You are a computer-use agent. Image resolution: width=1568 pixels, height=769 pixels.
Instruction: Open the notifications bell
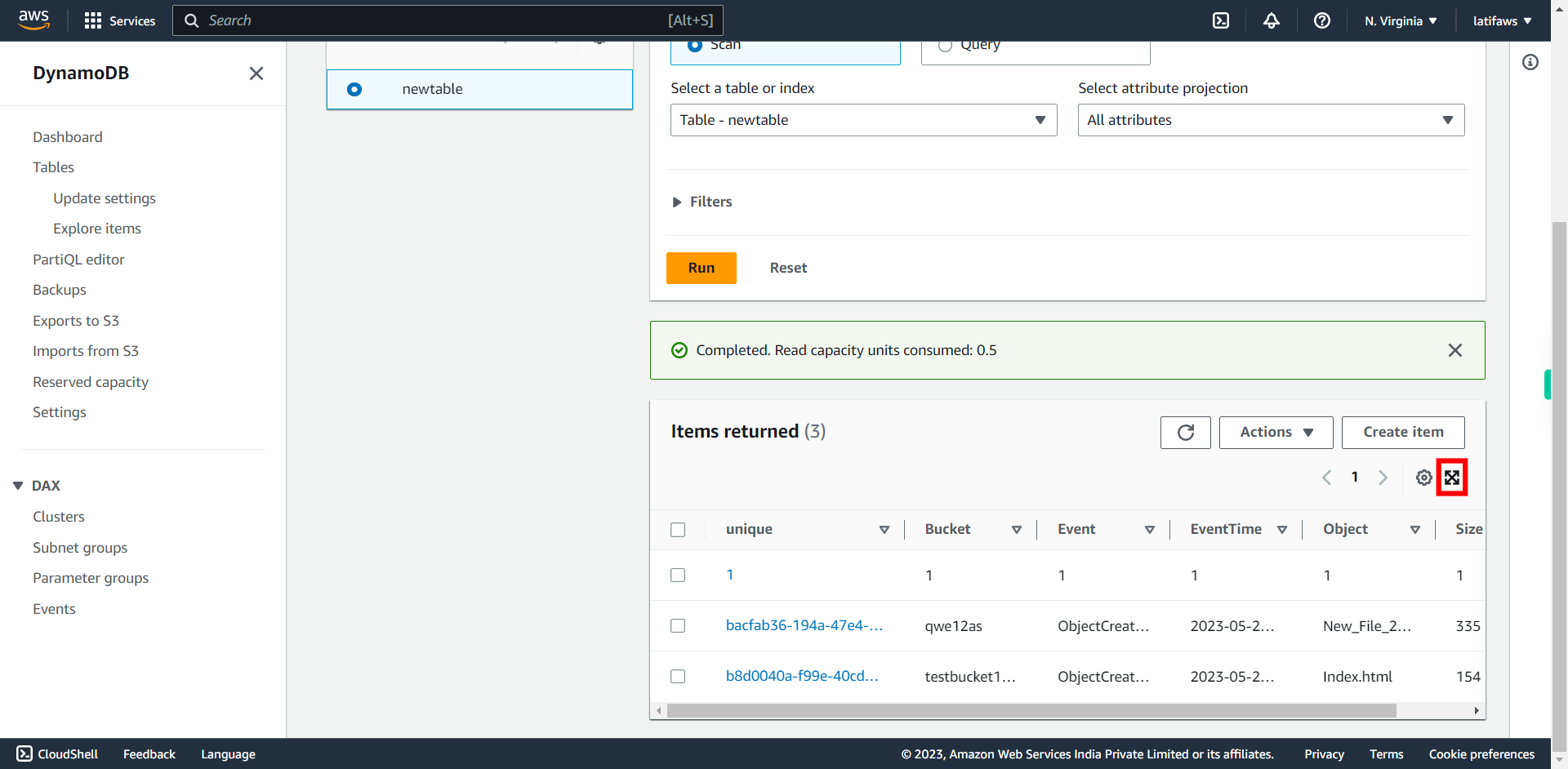pos(1272,20)
